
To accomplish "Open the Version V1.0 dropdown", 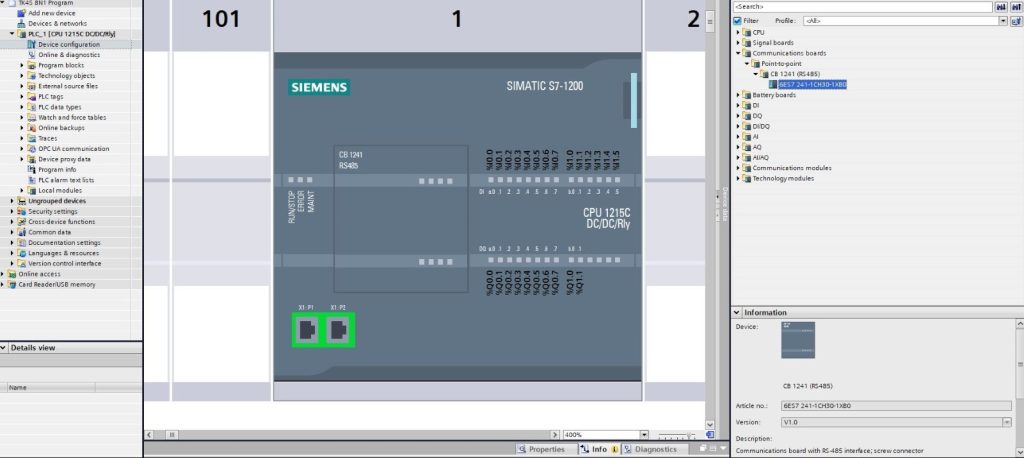I will coord(1005,422).
